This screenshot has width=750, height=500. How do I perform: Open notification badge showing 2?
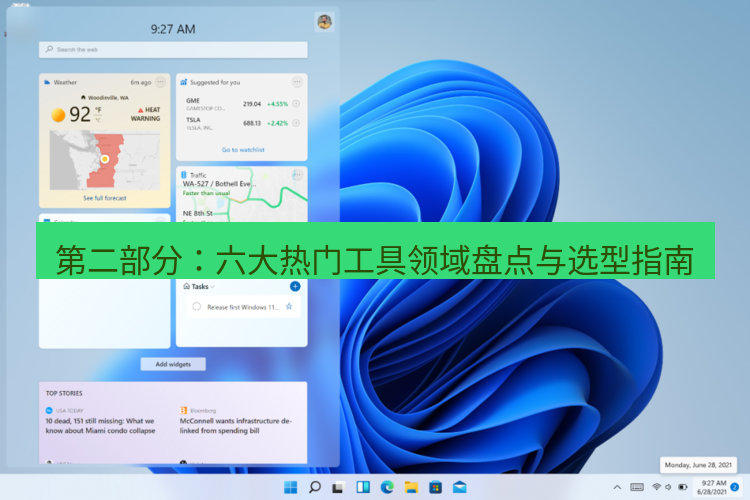click(x=735, y=487)
